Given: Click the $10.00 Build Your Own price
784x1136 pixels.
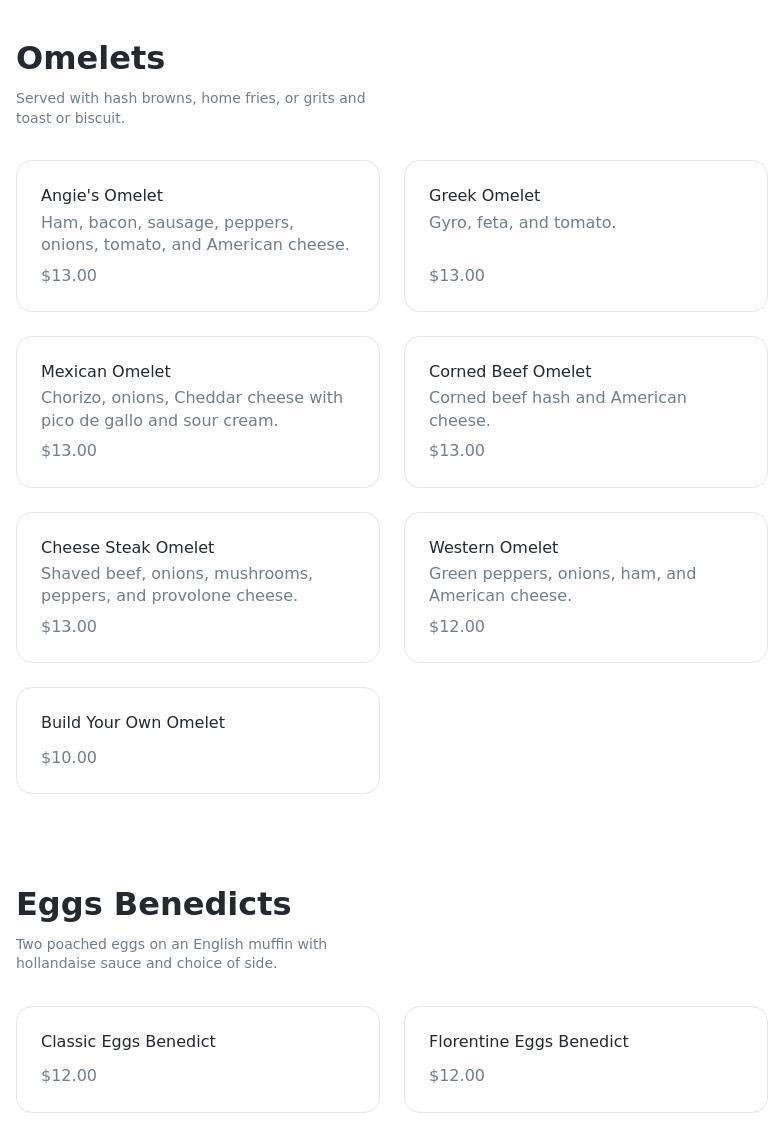Looking at the screenshot, I should tap(69, 758).
